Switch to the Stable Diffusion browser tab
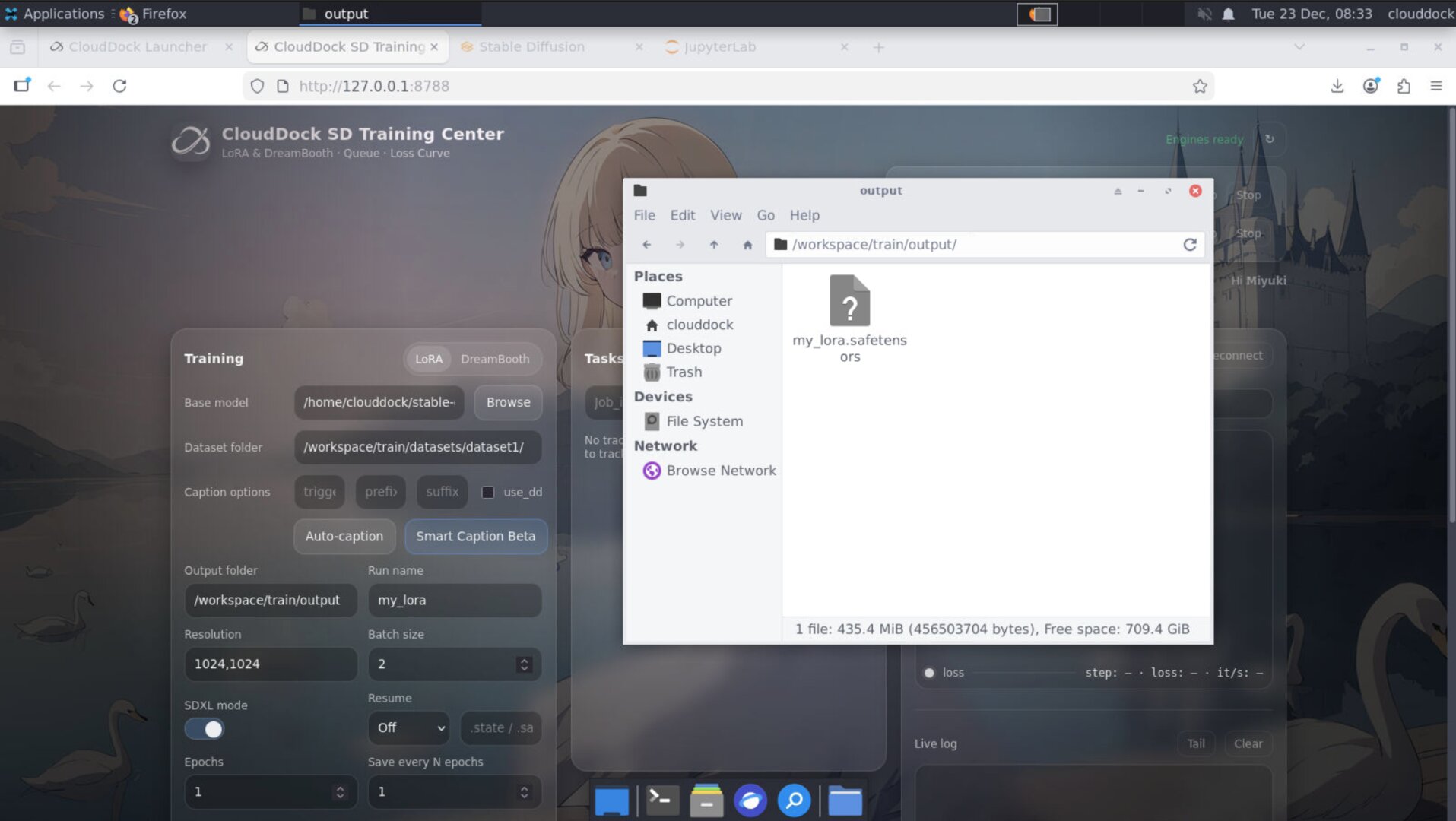 tap(534, 46)
